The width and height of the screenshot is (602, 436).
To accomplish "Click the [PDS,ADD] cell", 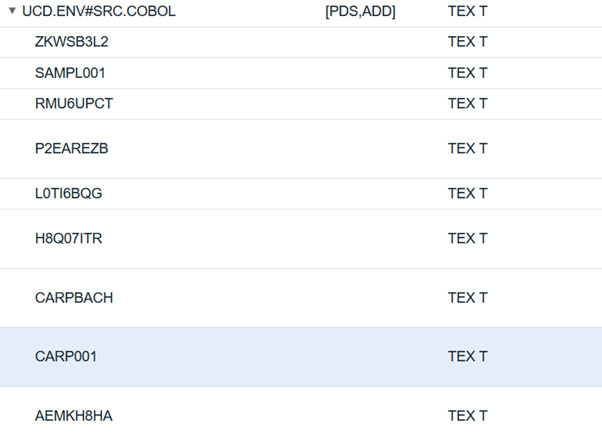I will 360,13.
